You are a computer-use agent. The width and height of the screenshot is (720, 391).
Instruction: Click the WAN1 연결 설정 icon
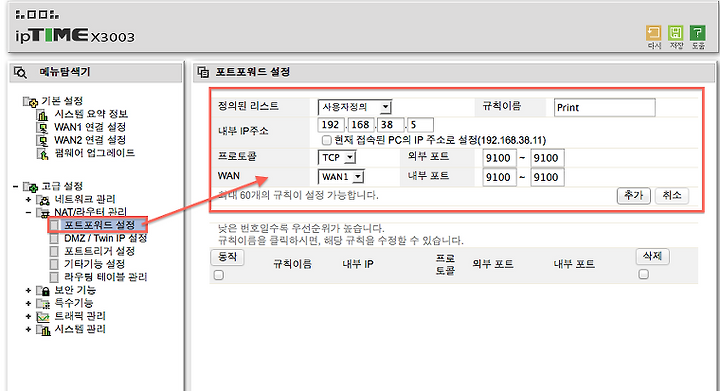pos(43,127)
